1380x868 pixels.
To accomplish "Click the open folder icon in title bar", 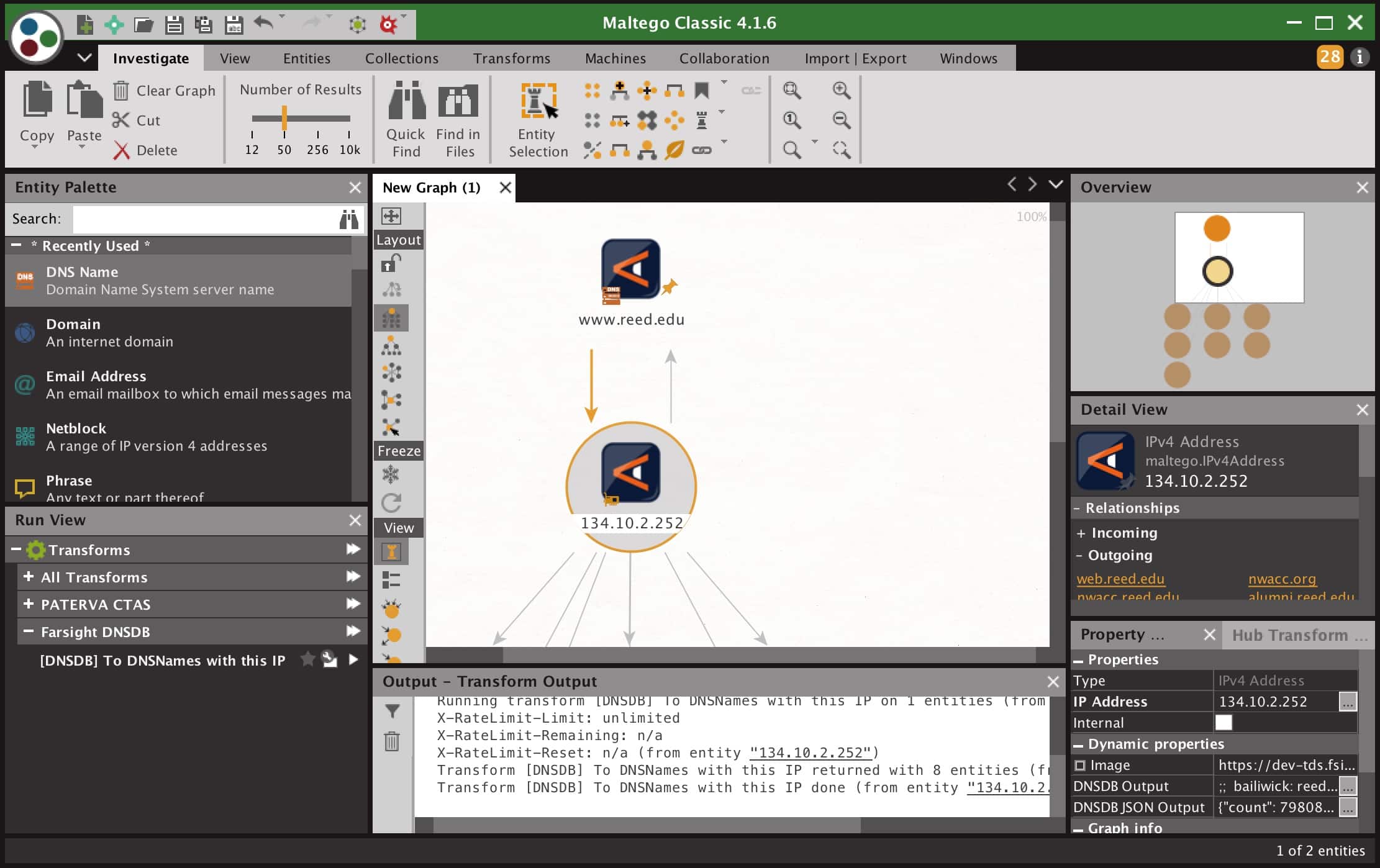I will (x=144, y=25).
